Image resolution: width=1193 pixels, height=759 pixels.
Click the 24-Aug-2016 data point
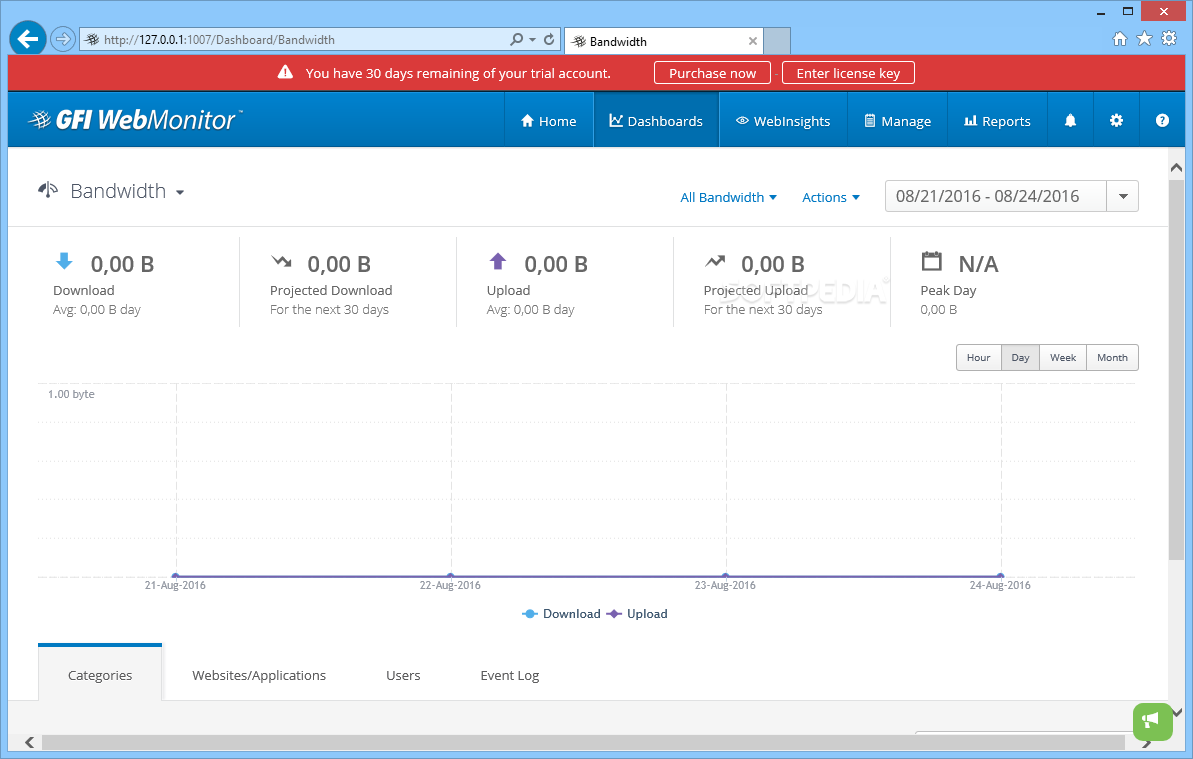pos(1001,576)
